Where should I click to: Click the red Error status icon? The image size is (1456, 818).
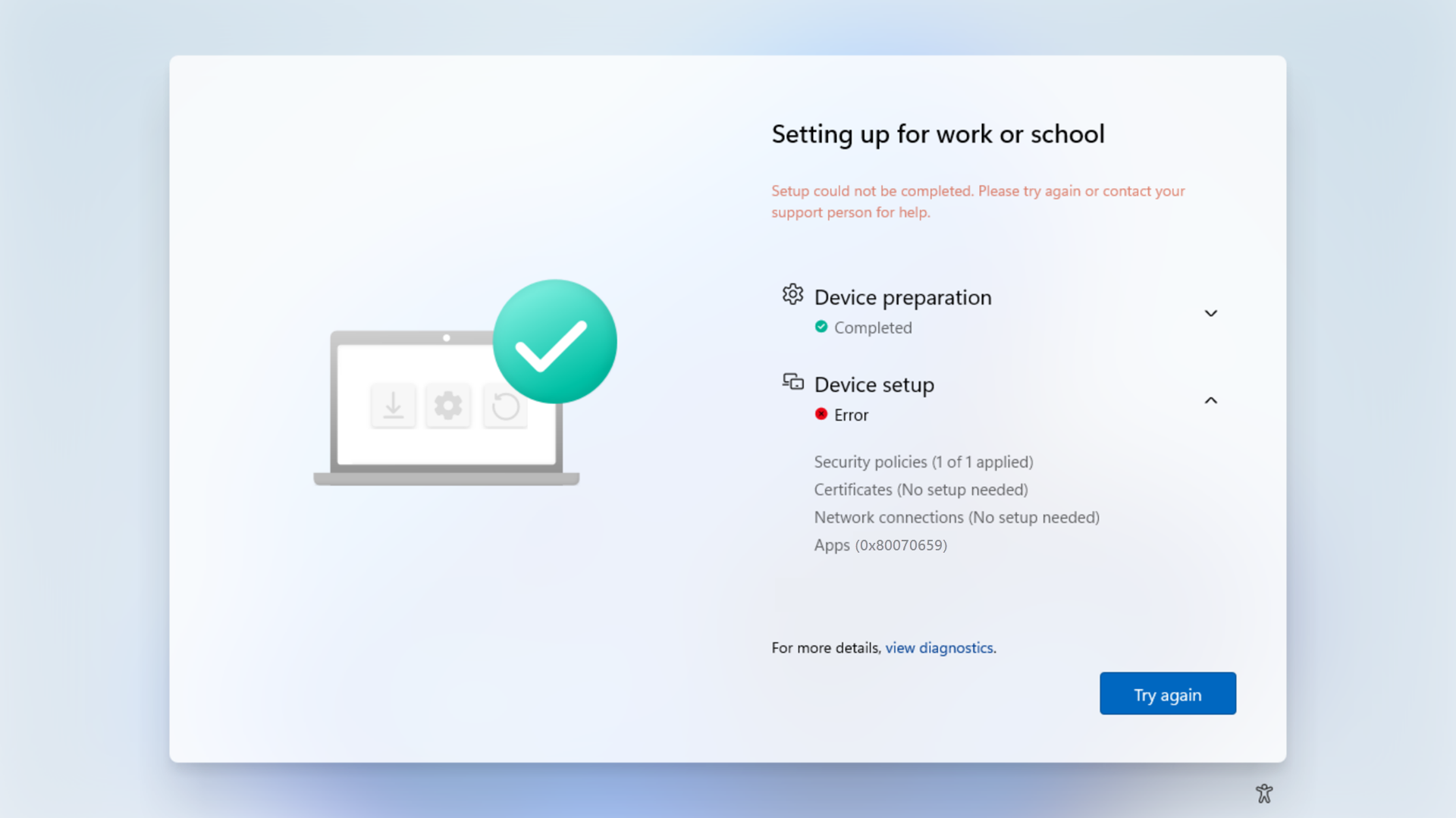click(822, 414)
